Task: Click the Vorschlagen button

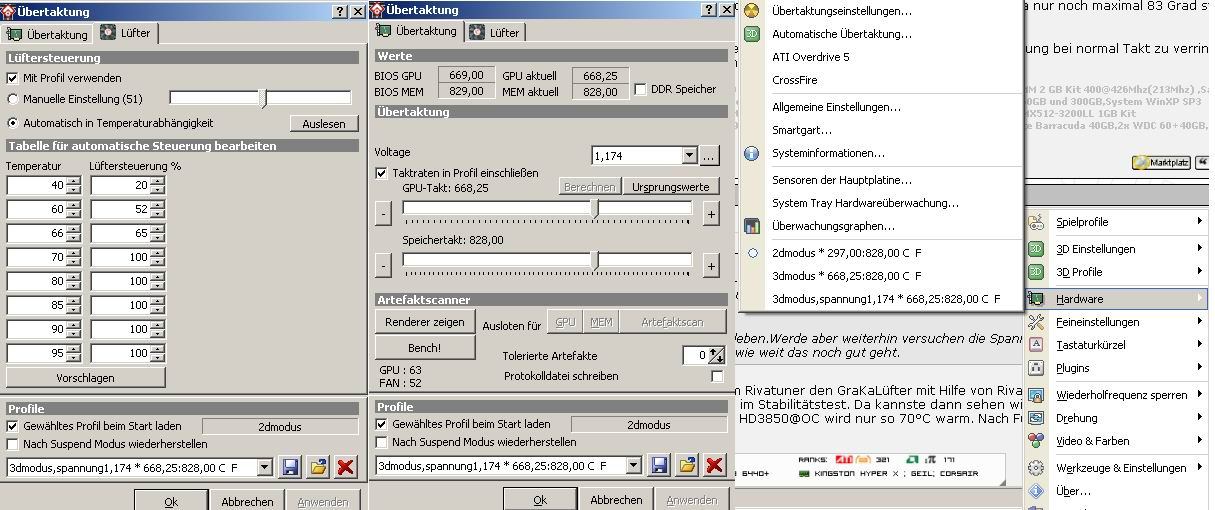Action: (x=85, y=378)
